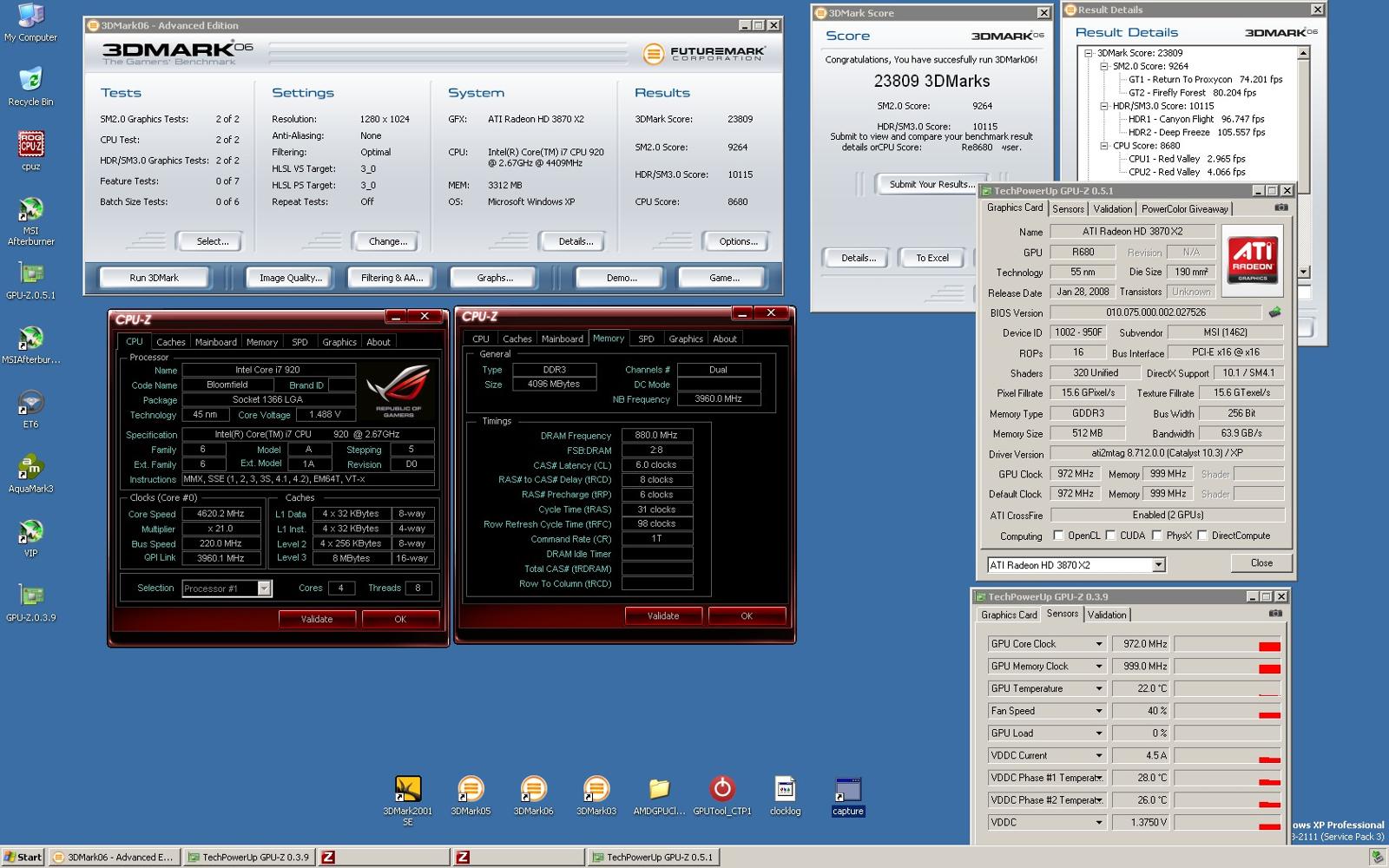The image size is (1389, 868).
Task: Click the camera icon in GPU-Z 0.3.9
Action: pos(1274,613)
